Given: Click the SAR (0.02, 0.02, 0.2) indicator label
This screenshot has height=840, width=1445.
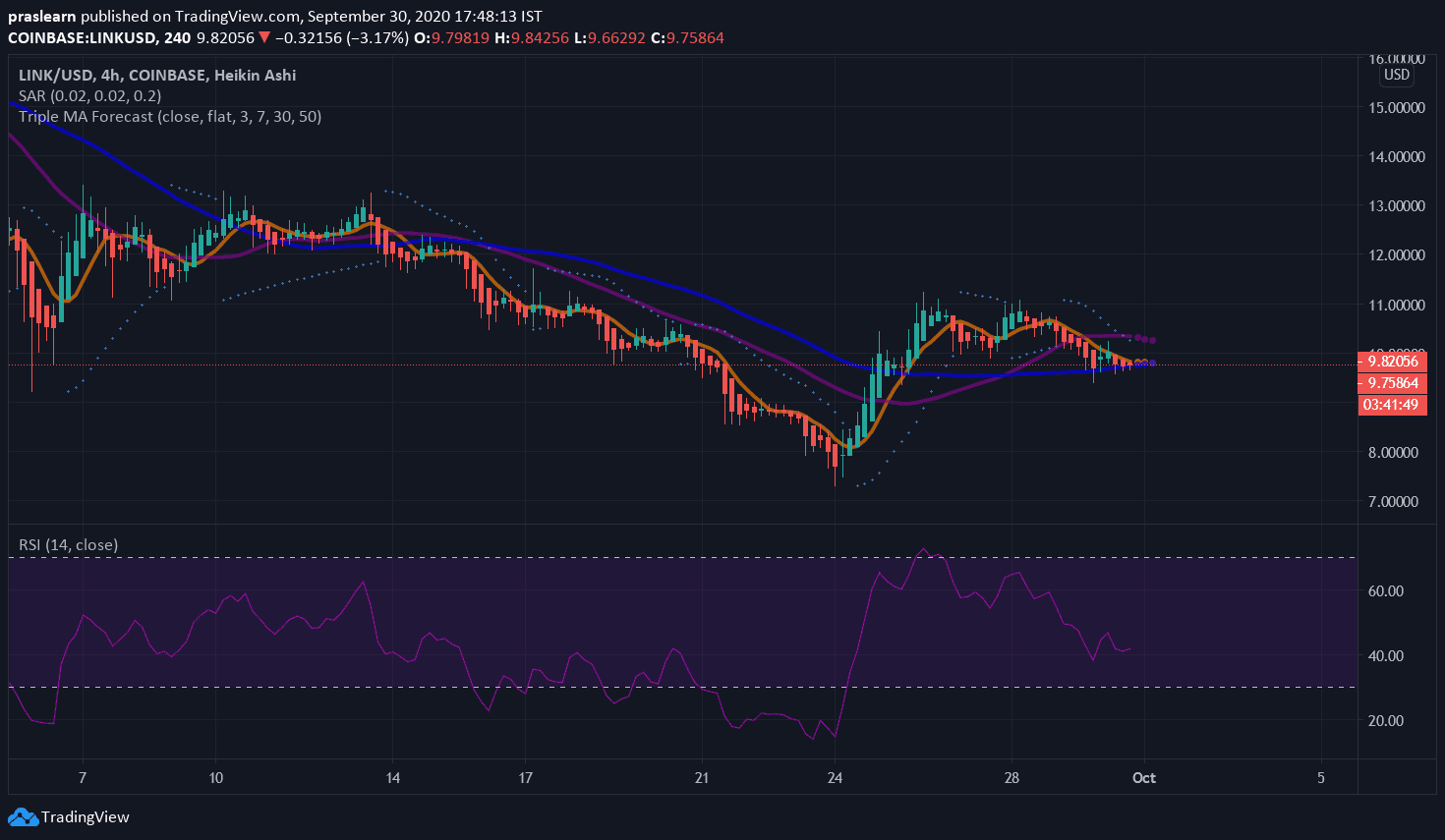Looking at the screenshot, I should click(89, 95).
